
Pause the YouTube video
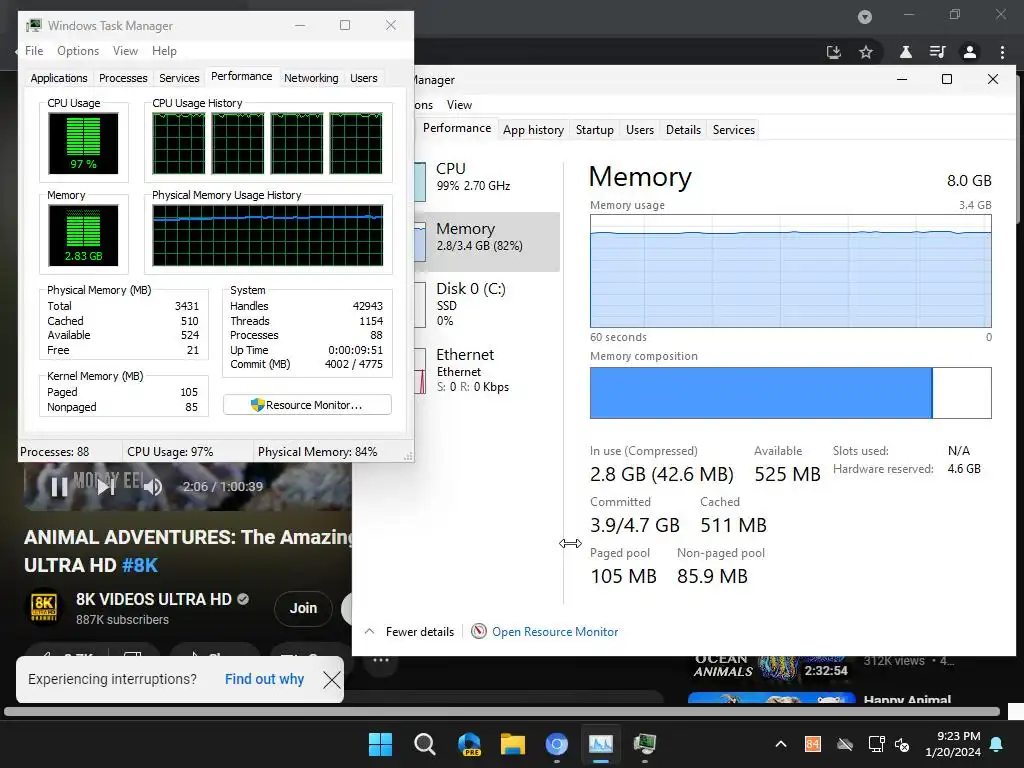pos(59,487)
